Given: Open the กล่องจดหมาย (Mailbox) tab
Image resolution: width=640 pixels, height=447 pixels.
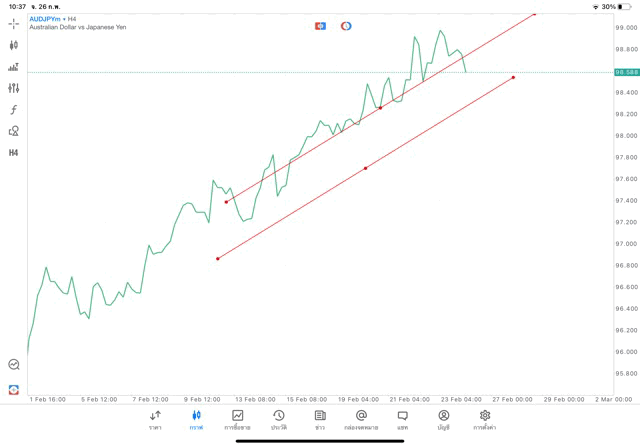Looking at the screenshot, I should pos(361,419).
